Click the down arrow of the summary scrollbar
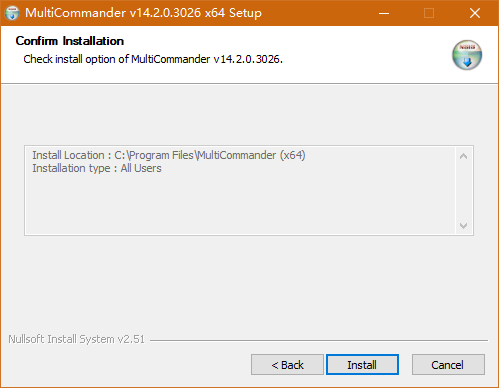Screen dimensions: 499x388 tap(463, 226)
